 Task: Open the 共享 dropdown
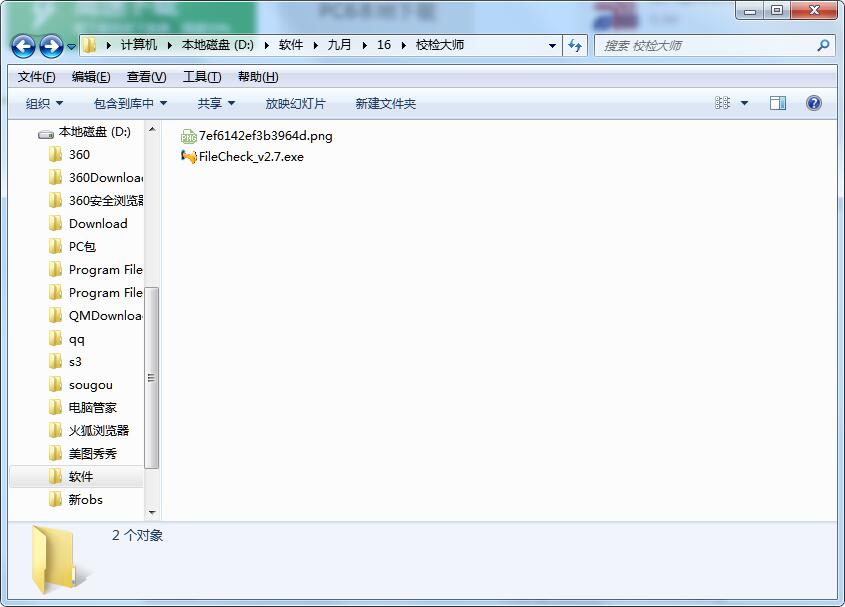[x=216, y=104]
